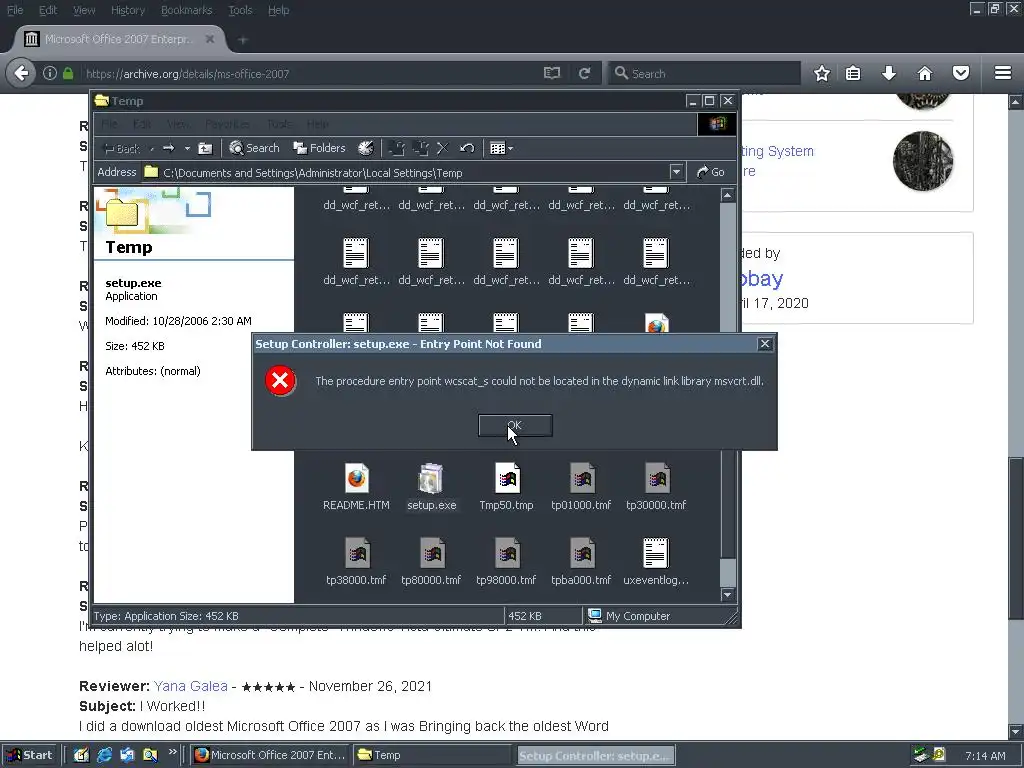Undo last action in Explorer toolbar
This screenshot has width=1024, height=768.
click(x=466, y=149)
